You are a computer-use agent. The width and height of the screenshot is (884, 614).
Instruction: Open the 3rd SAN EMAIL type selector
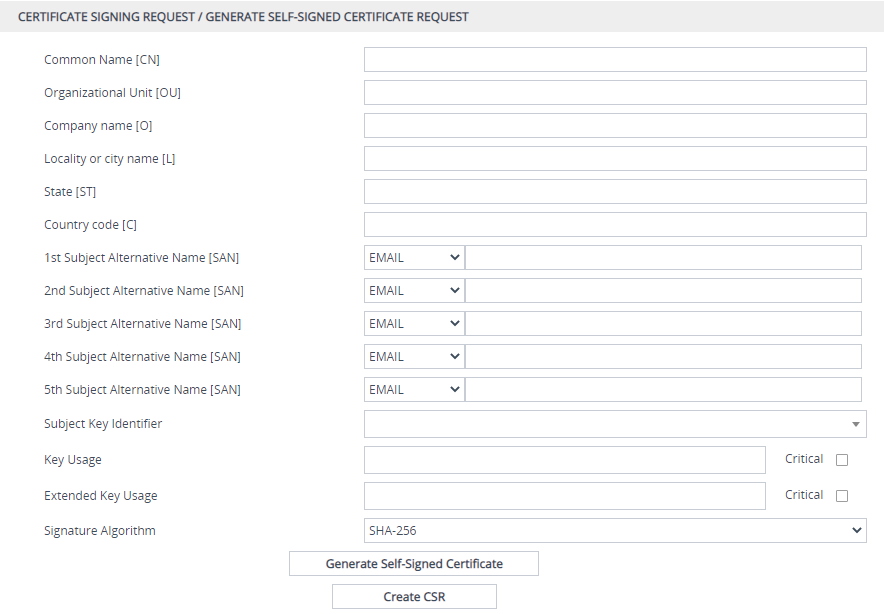pyautogui.click(x=414, y=324)
